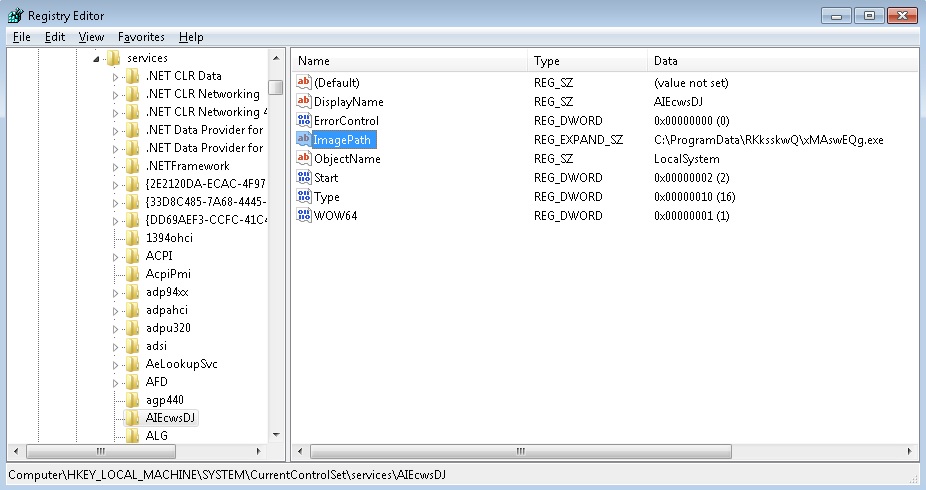The width and height of the screenshot is (926, 490).
Task: Click the LocalSystem data value
Action: tap(686, 159)
